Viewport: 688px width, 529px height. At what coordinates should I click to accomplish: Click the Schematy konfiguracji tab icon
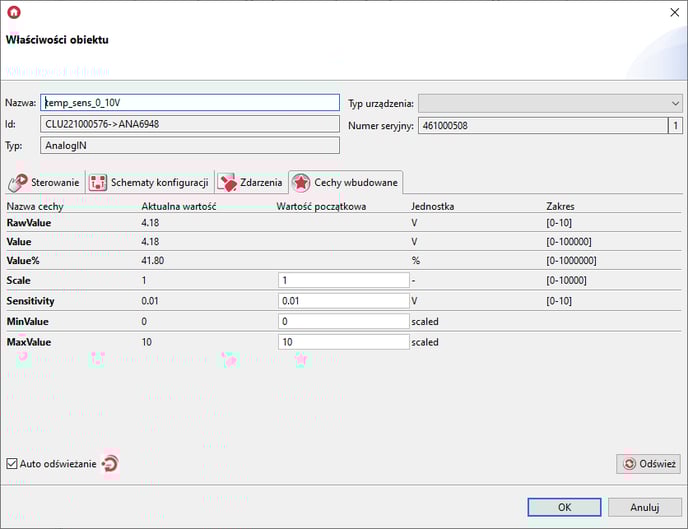coord(97,182)
